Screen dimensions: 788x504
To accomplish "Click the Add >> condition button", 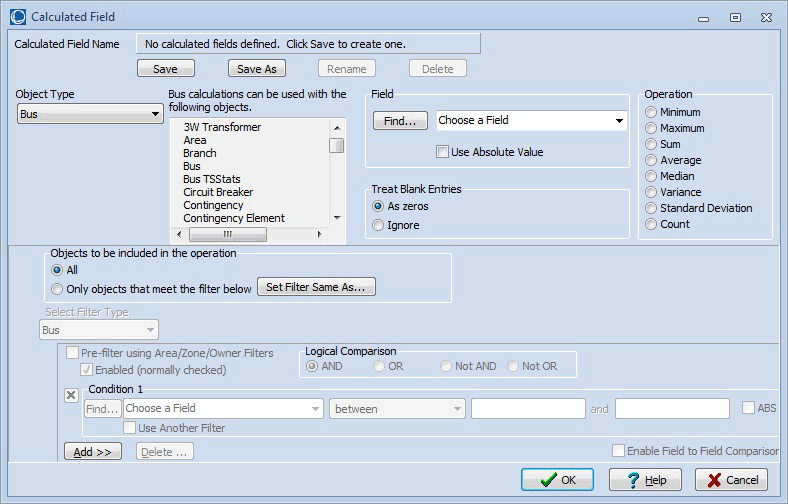I will coord(93,452).
